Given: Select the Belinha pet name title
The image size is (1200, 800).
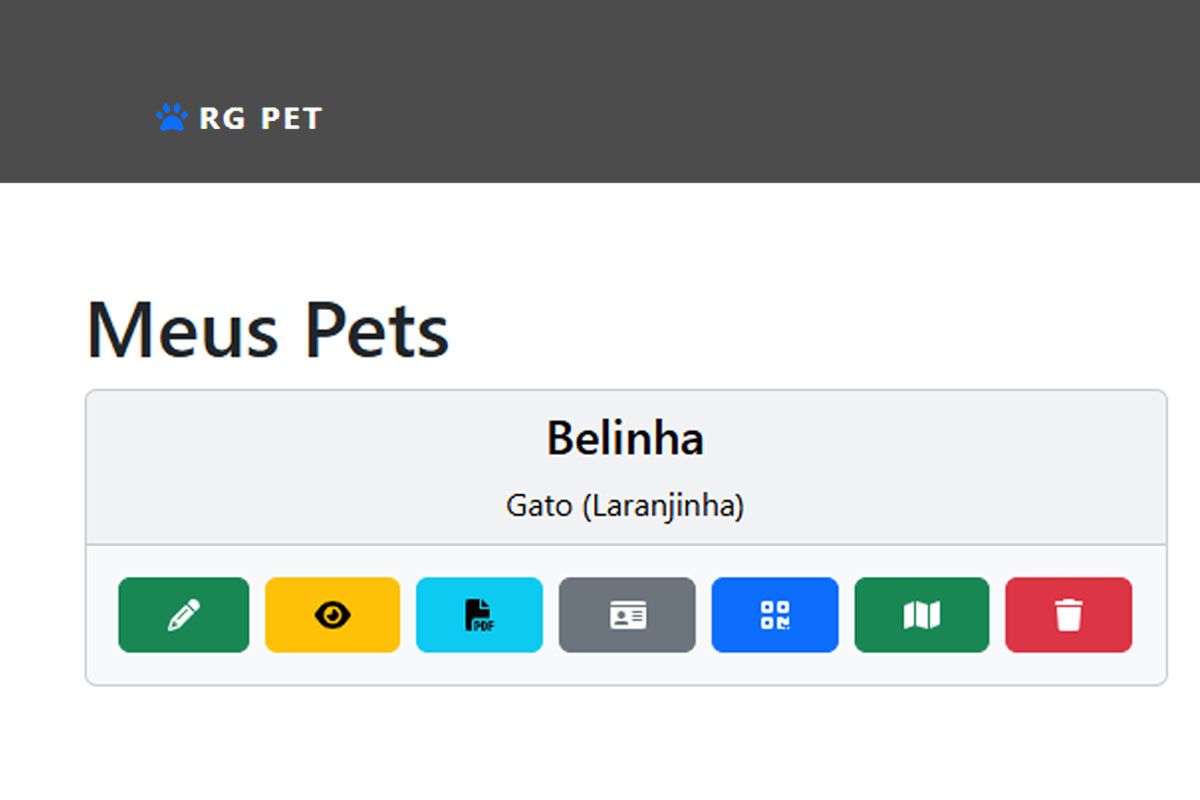Looking at the screenshot, I should [625, 438].
